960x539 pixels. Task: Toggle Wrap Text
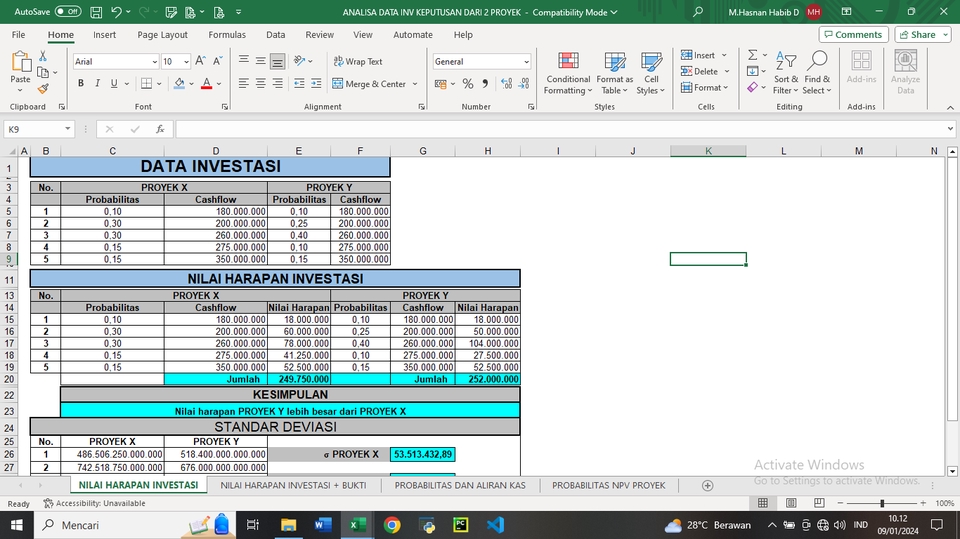[358, 61]
